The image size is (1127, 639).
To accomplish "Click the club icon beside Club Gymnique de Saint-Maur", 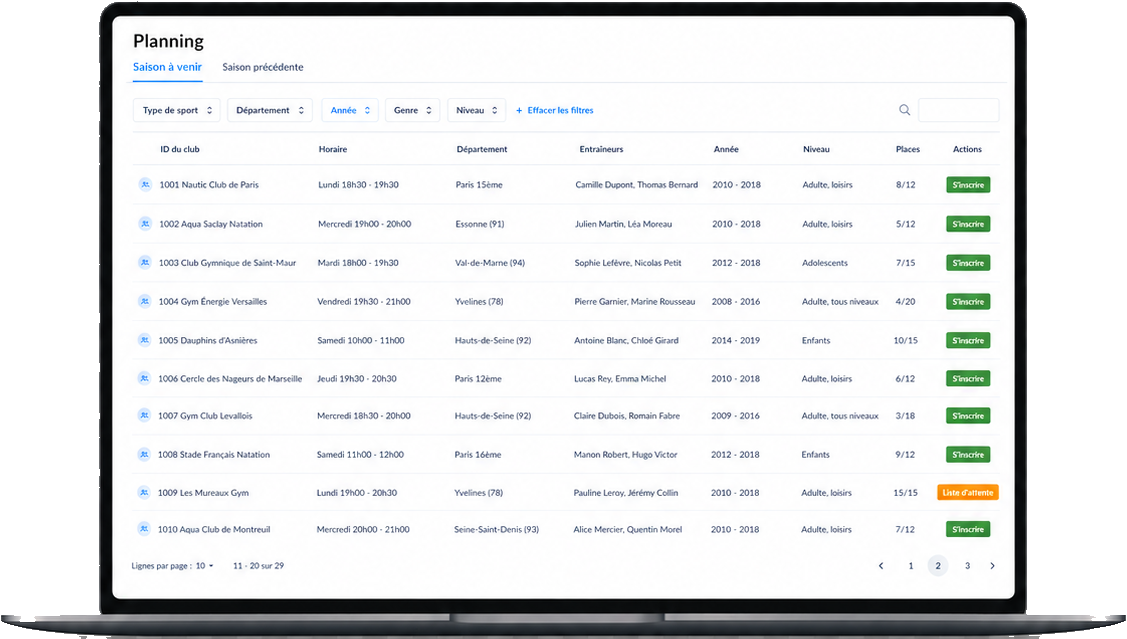I will pos(144,262).
